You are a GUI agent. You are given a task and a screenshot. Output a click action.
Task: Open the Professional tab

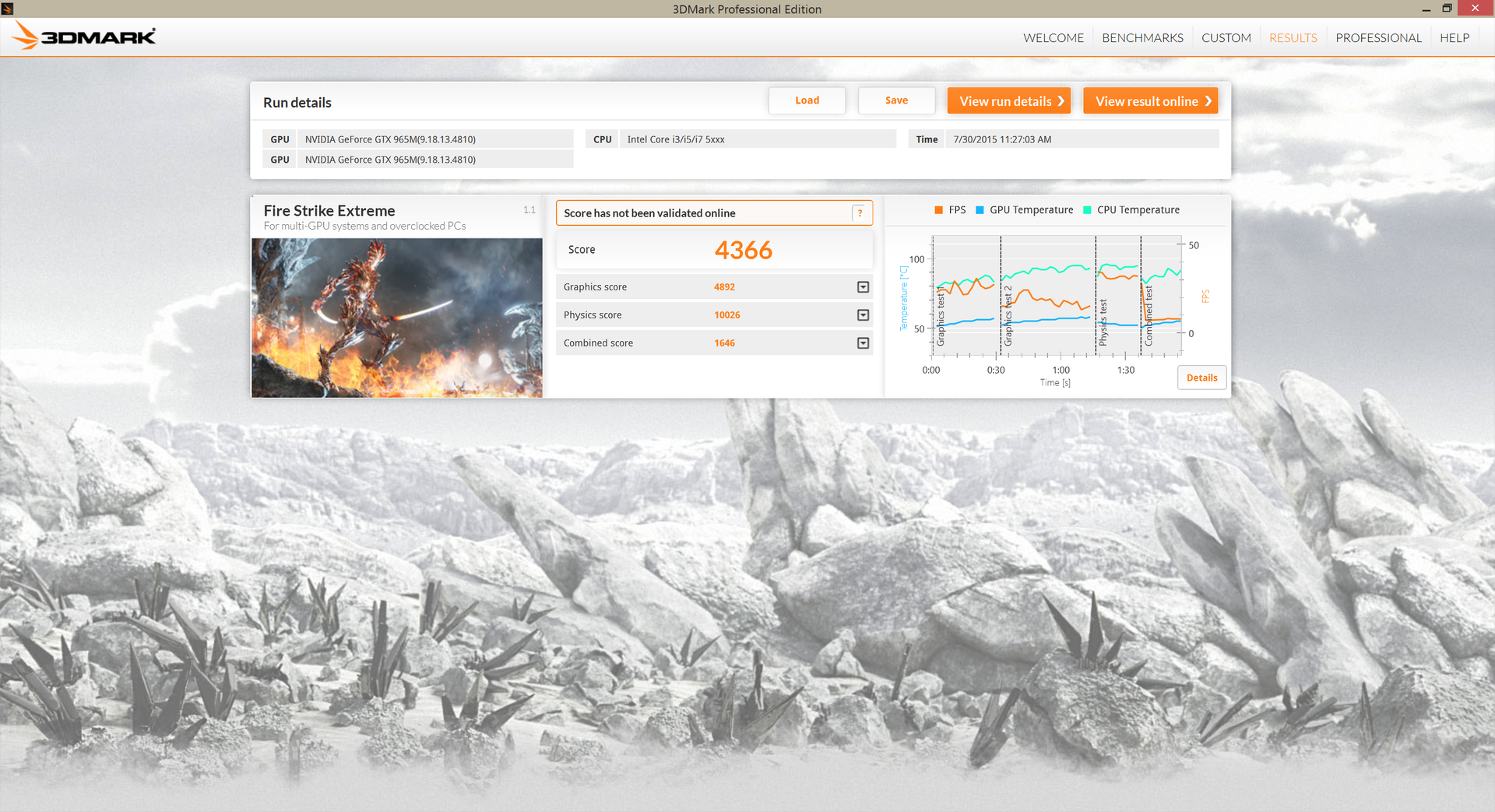pyautogui.click(x=1378, y=37)
